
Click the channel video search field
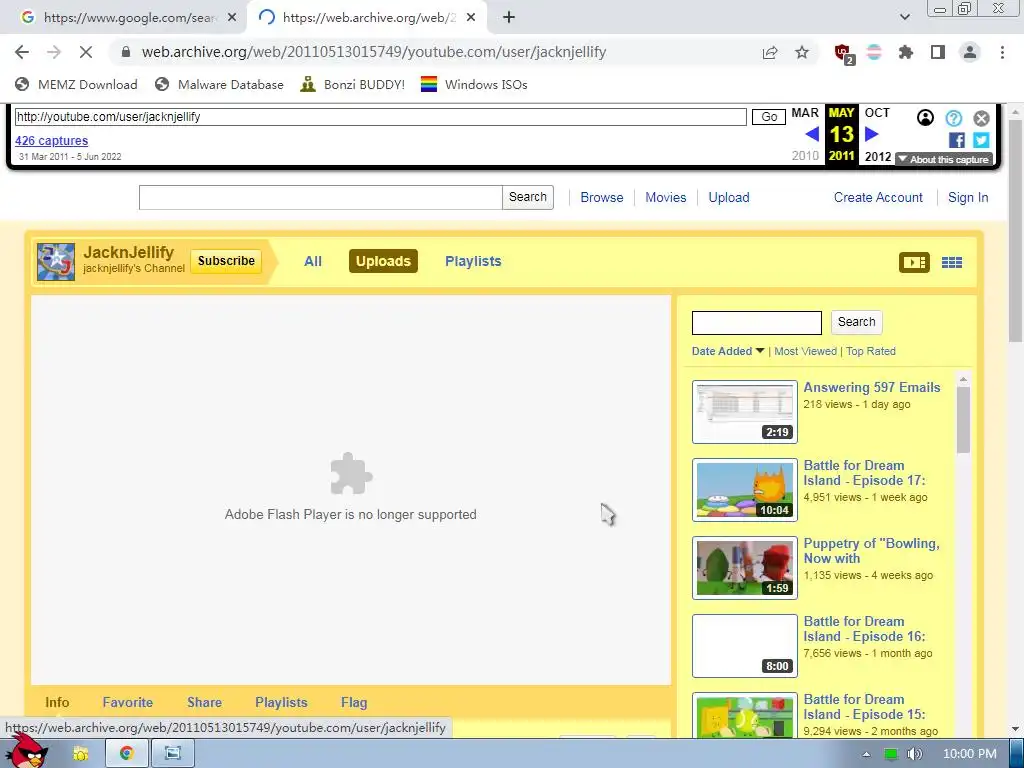click(x=756, y=323)
